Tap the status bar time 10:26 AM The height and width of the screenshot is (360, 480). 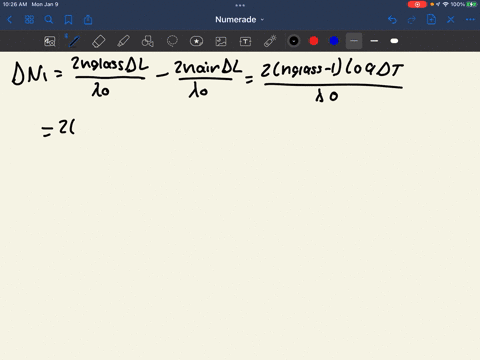point(15,4)
